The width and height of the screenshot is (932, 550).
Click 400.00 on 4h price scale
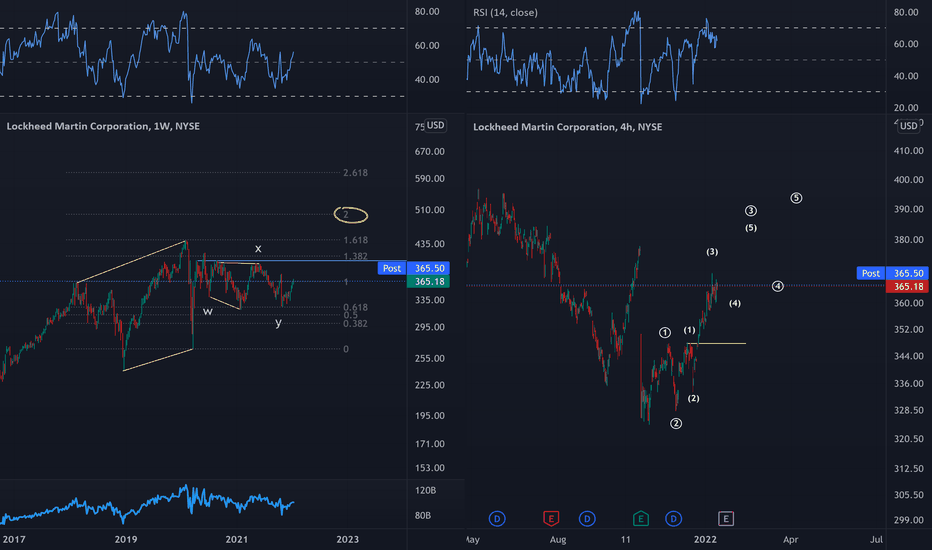(x=909, y=180)
